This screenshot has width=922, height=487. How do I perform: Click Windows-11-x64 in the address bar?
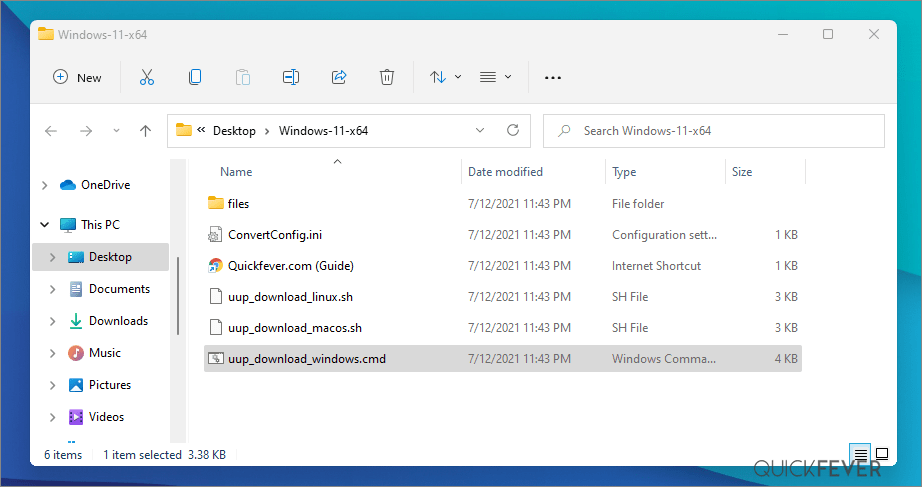(x=323, y=131)
